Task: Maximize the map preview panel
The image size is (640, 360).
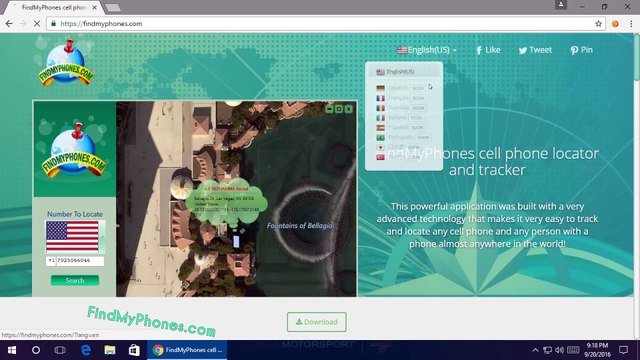Action: click(x=339, y=109)
